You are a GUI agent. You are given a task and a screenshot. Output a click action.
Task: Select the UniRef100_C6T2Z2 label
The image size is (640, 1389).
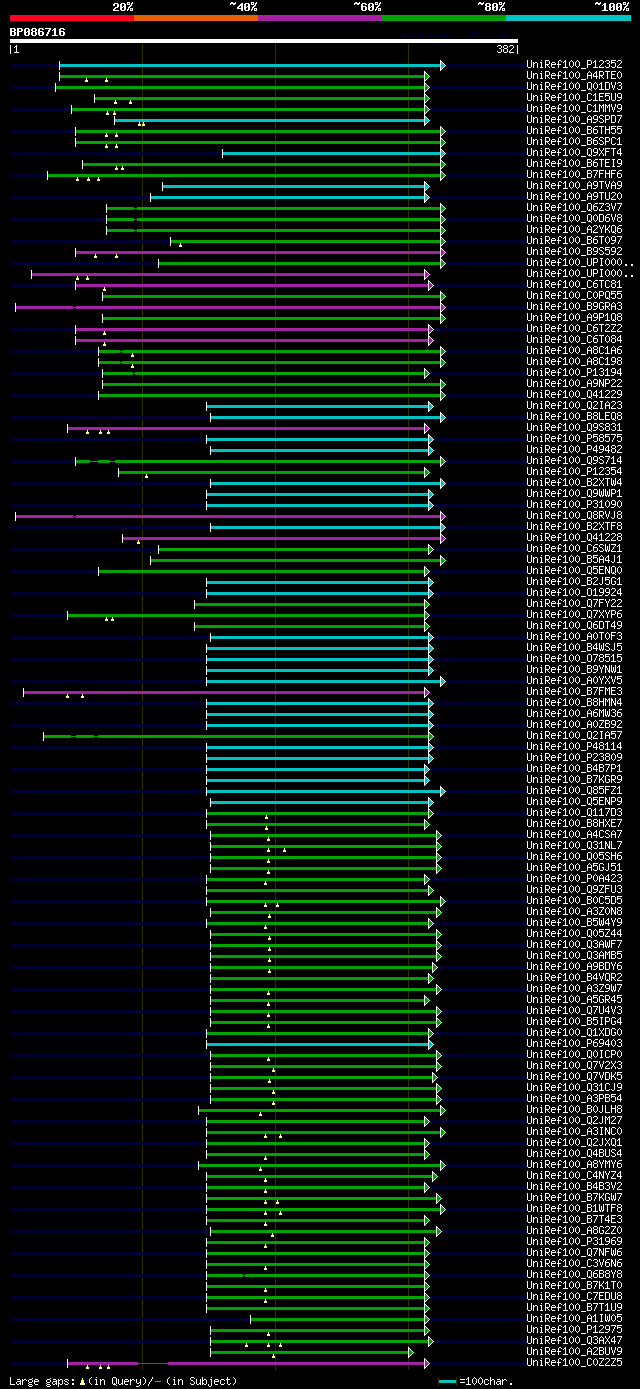(x=574, y=328)
